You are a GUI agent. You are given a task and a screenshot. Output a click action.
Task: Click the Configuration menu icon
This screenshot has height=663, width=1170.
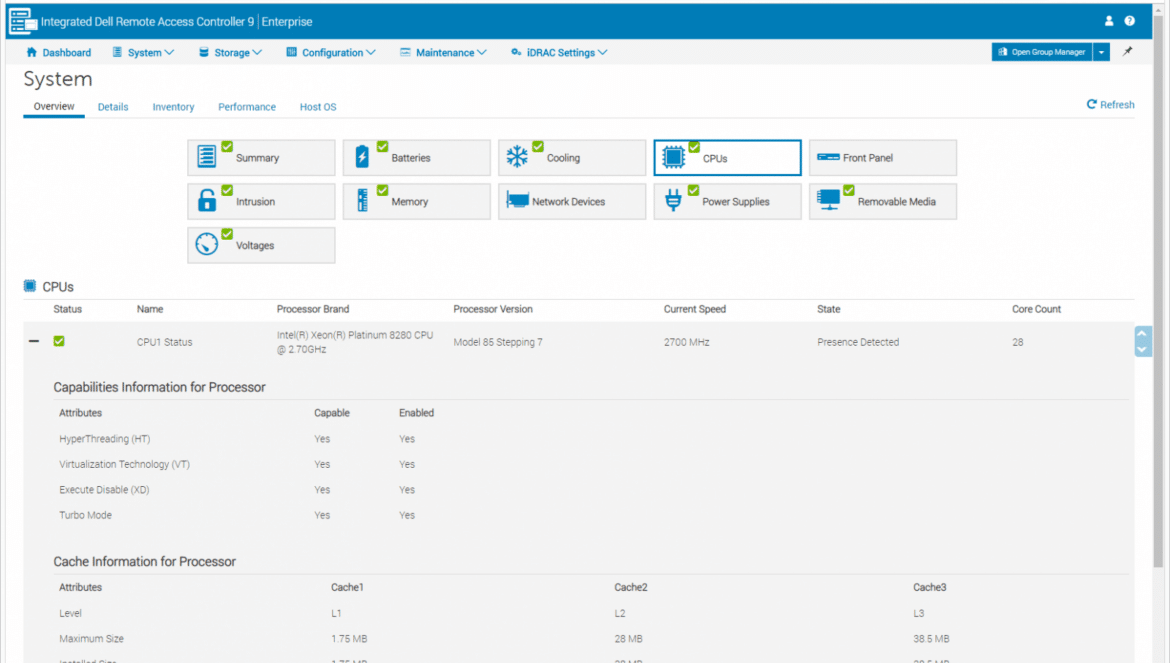292,52
